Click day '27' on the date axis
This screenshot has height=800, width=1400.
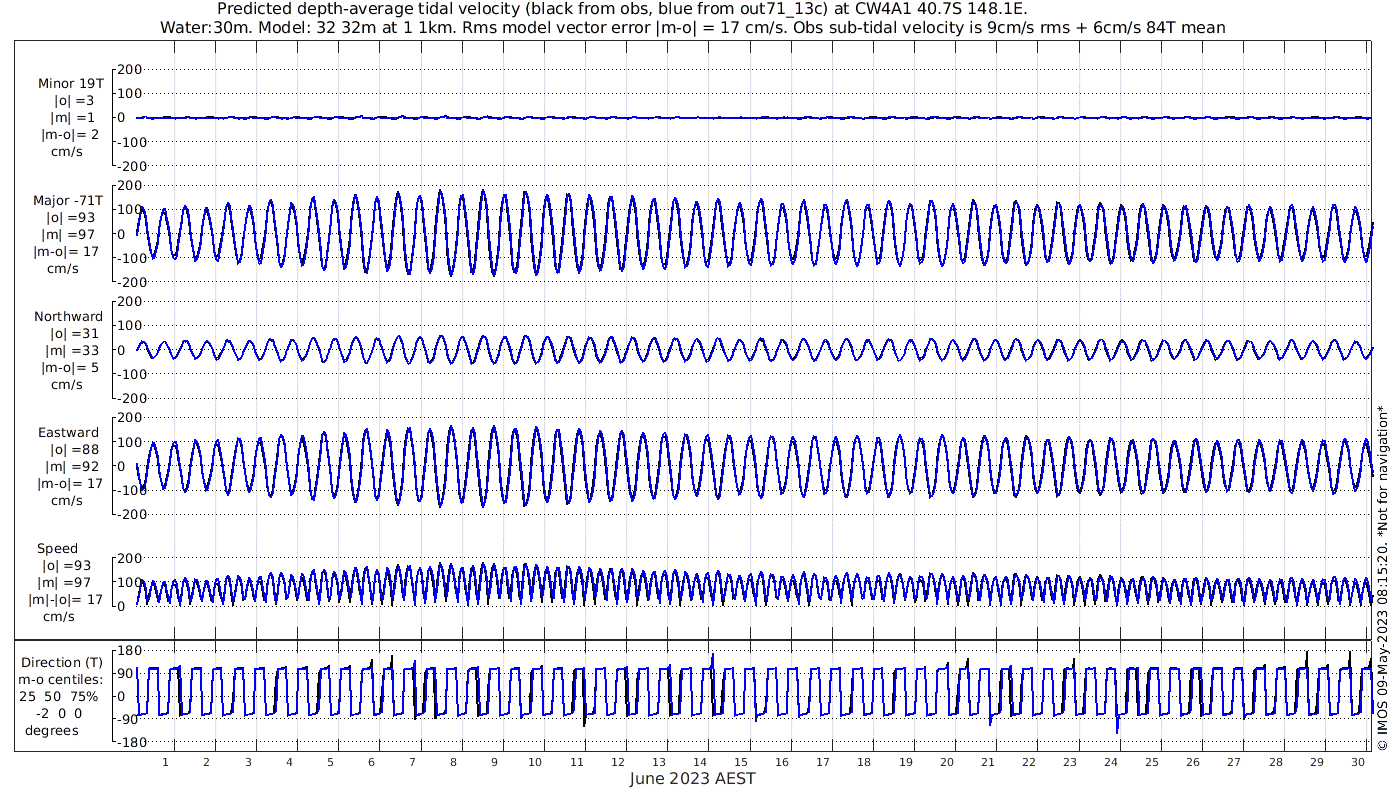[x=1234, y=762]
